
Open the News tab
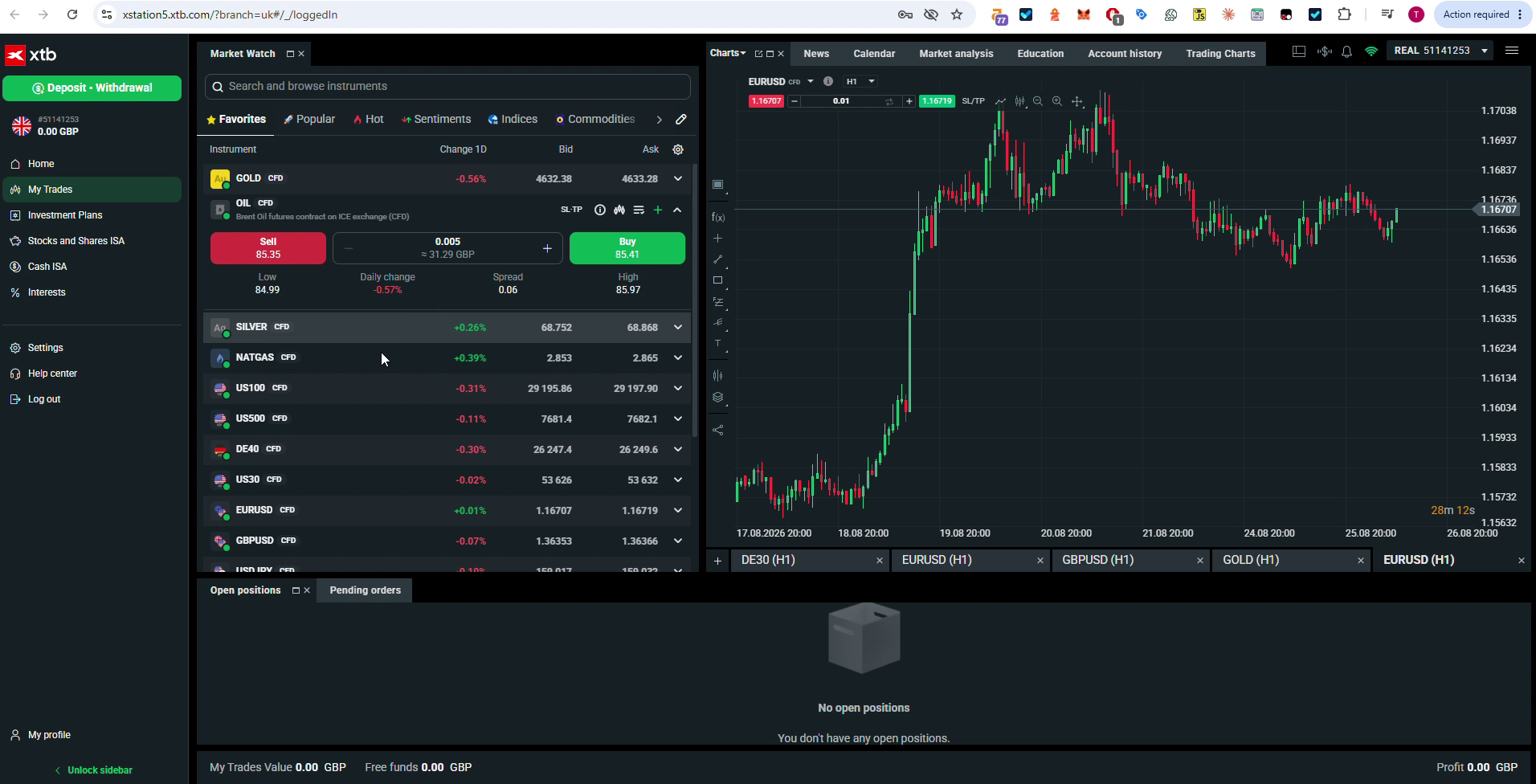click(x=816, y=54)
